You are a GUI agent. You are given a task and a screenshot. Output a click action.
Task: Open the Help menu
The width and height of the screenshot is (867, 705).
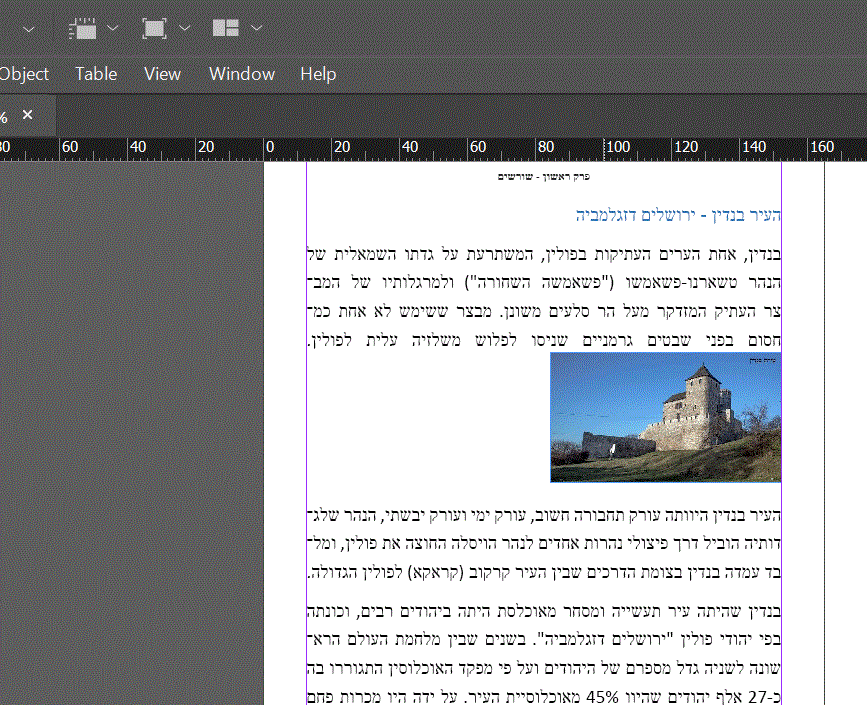coord(318,74)
